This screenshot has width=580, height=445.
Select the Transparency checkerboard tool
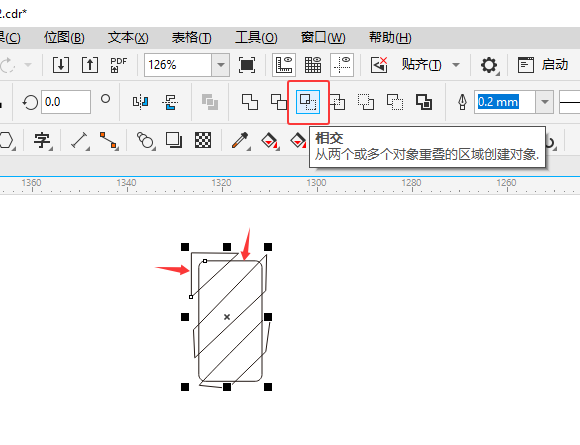(203, 141)
